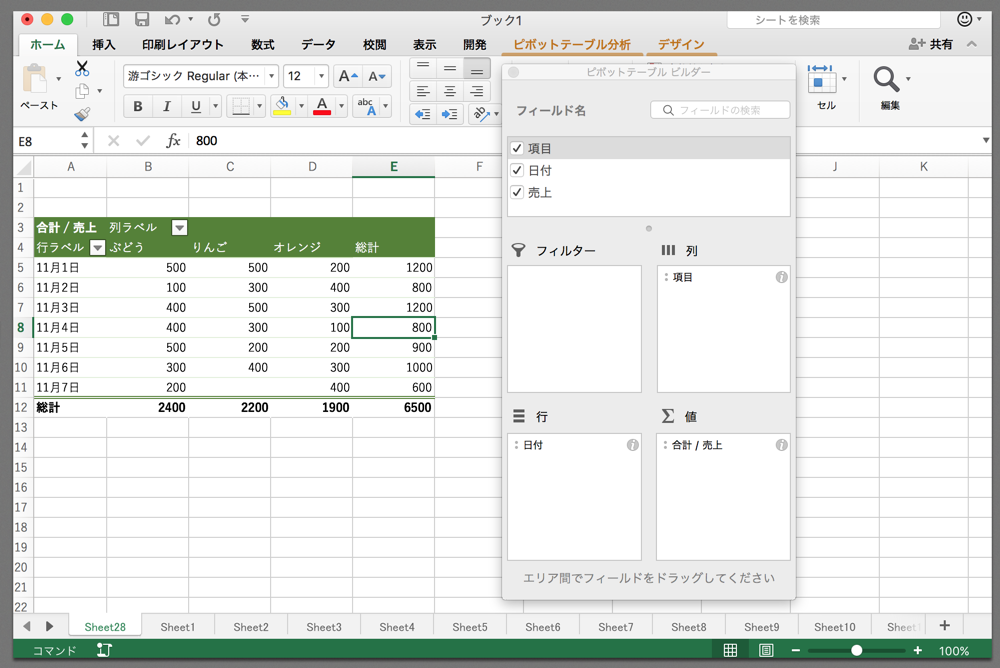Switch to Page Layout view icon
The image size is (1000, 668).
[766, 650]
